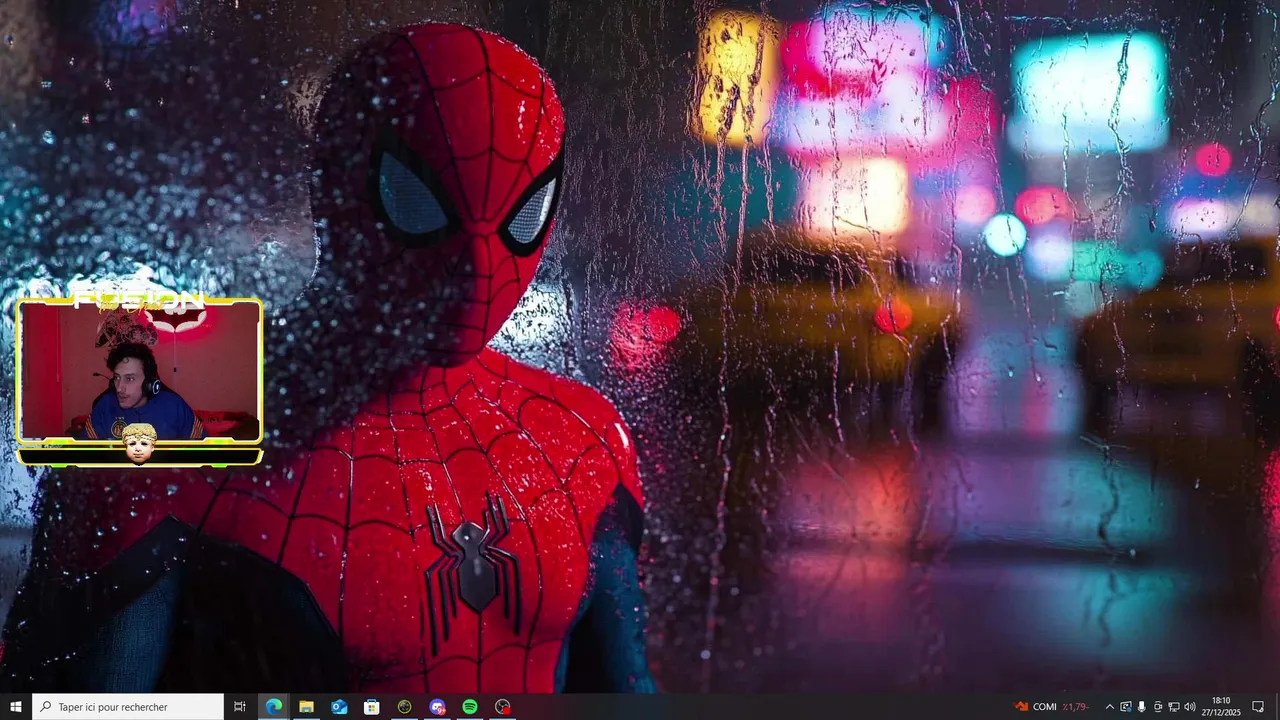Open the Windows Start menu
Screen dimensions: 1280x720
15,706
